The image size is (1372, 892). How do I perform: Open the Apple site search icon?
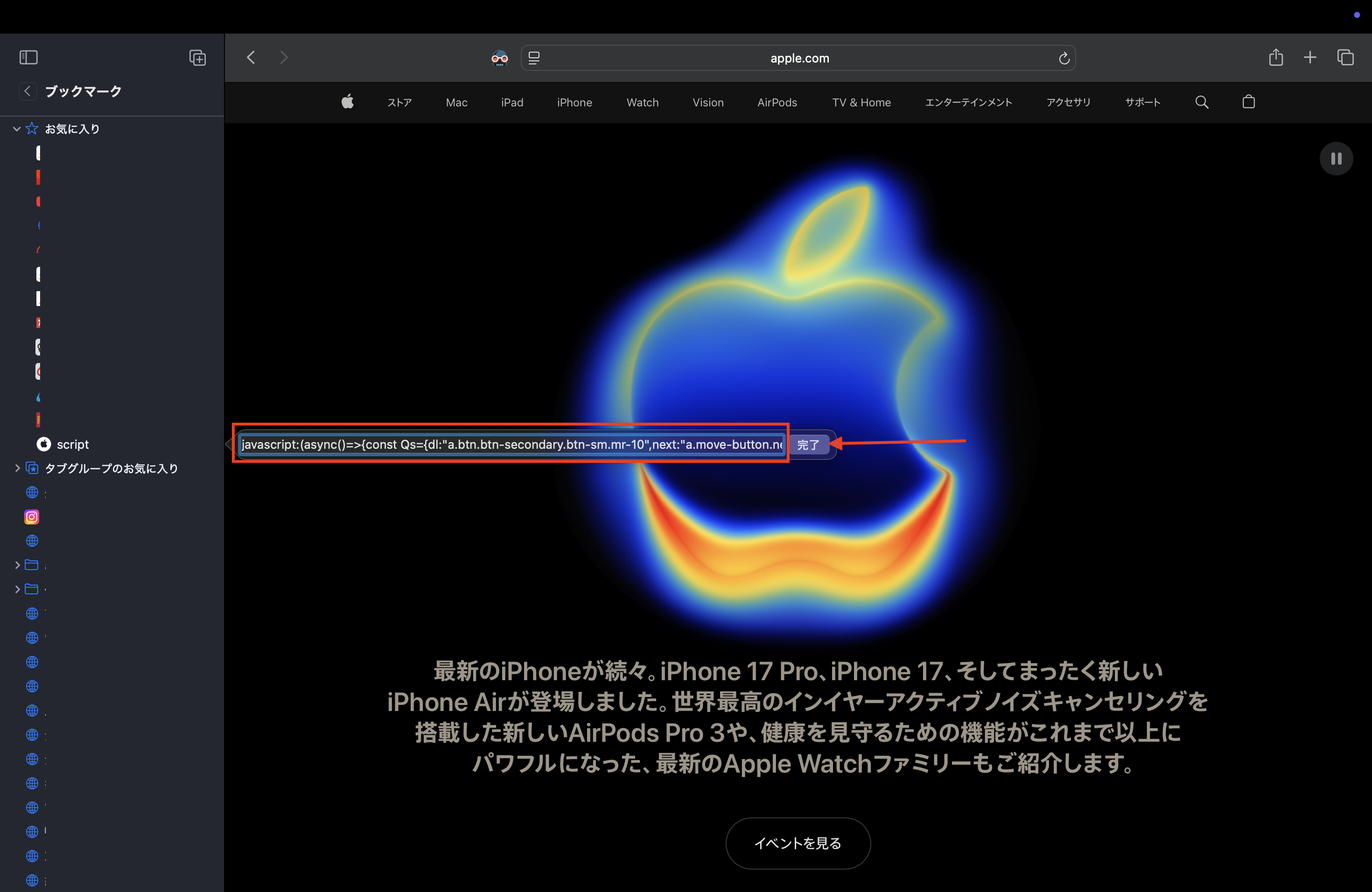pos(1201,103)
